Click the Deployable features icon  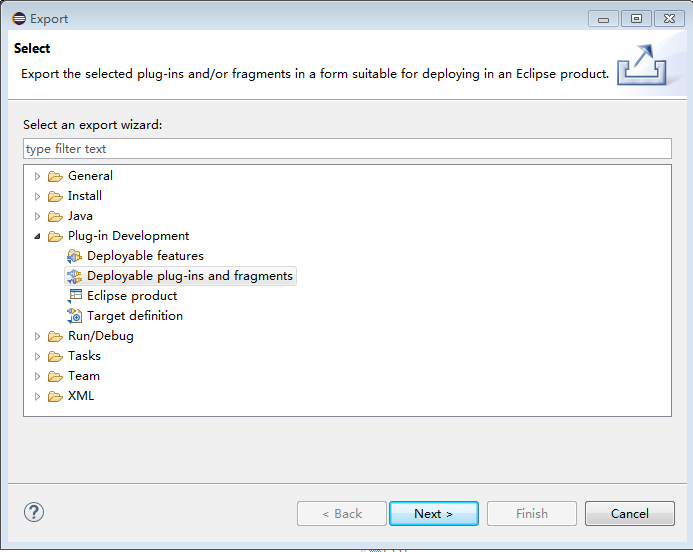(74, 256)
